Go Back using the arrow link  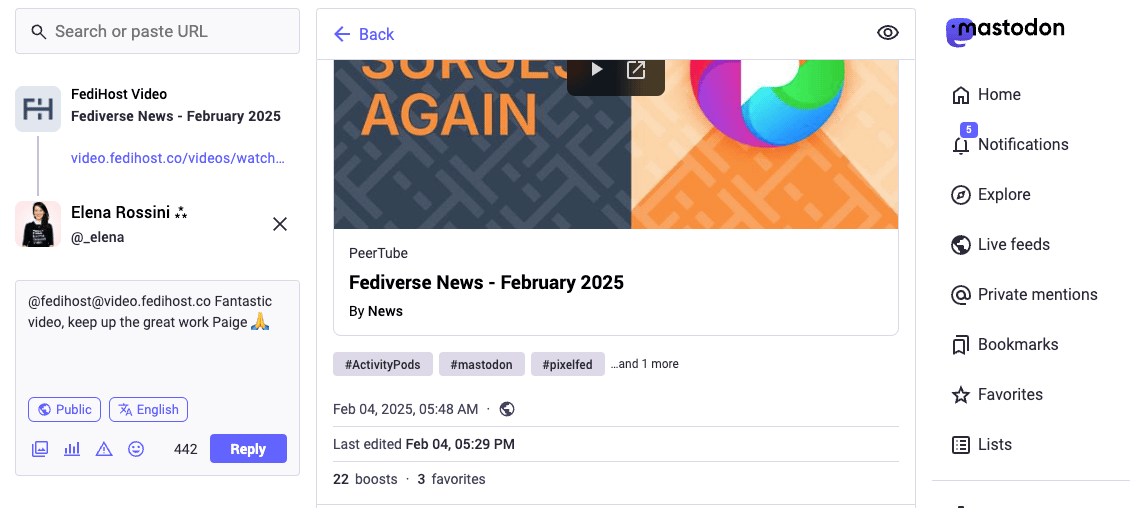pyautogui.click(x=364, y=34)
